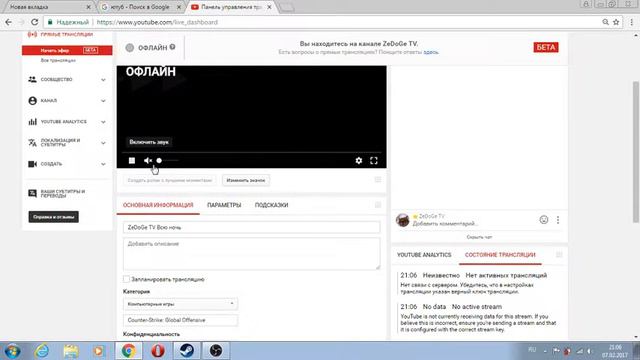Click the Канал account icon
The image size is (640, 360).
pos(32,101)
